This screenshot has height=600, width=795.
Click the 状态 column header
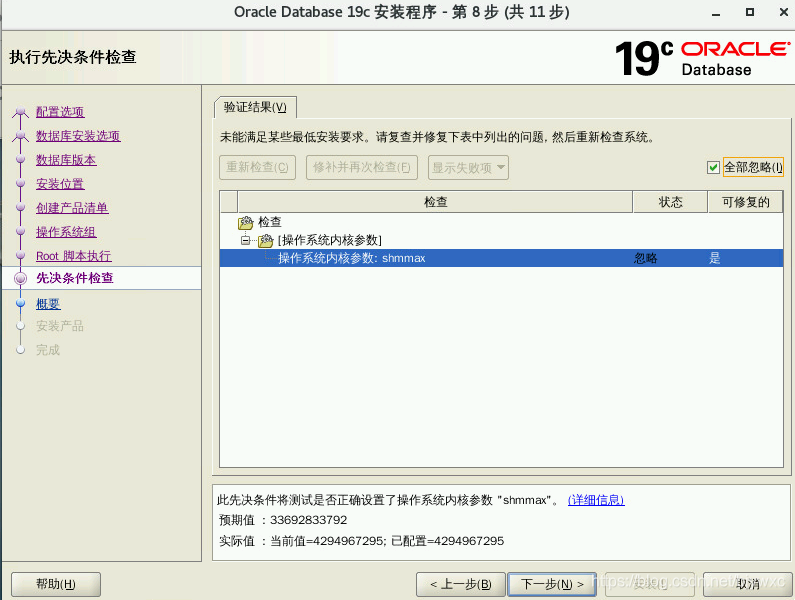(670, 202)
